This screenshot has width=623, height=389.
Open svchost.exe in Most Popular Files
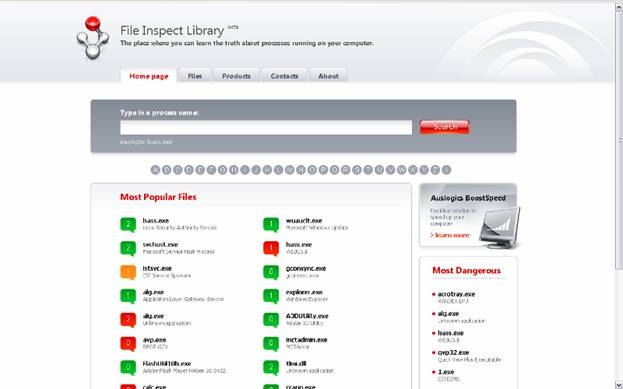click(x=160, y=245)
